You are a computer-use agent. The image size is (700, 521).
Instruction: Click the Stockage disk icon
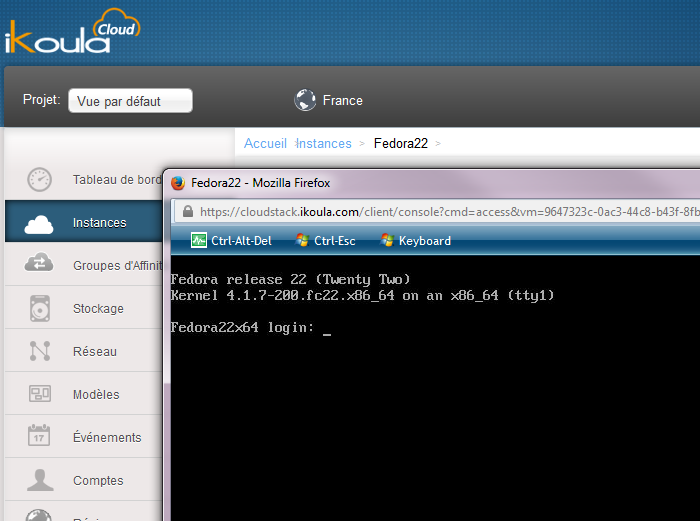coord(39,308)
